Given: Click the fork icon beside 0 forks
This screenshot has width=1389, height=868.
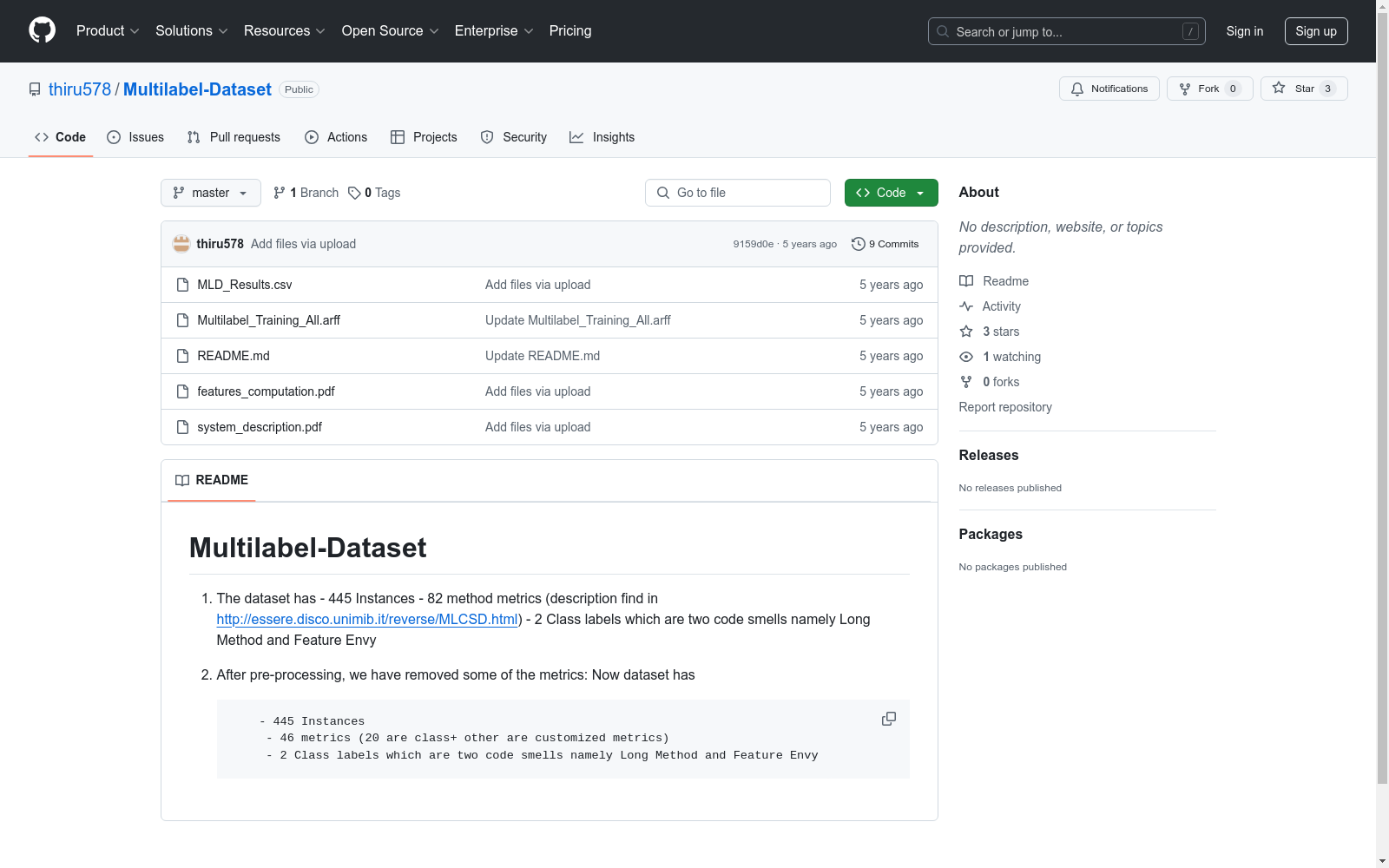Looking at the screenshot, I should 966,382.
